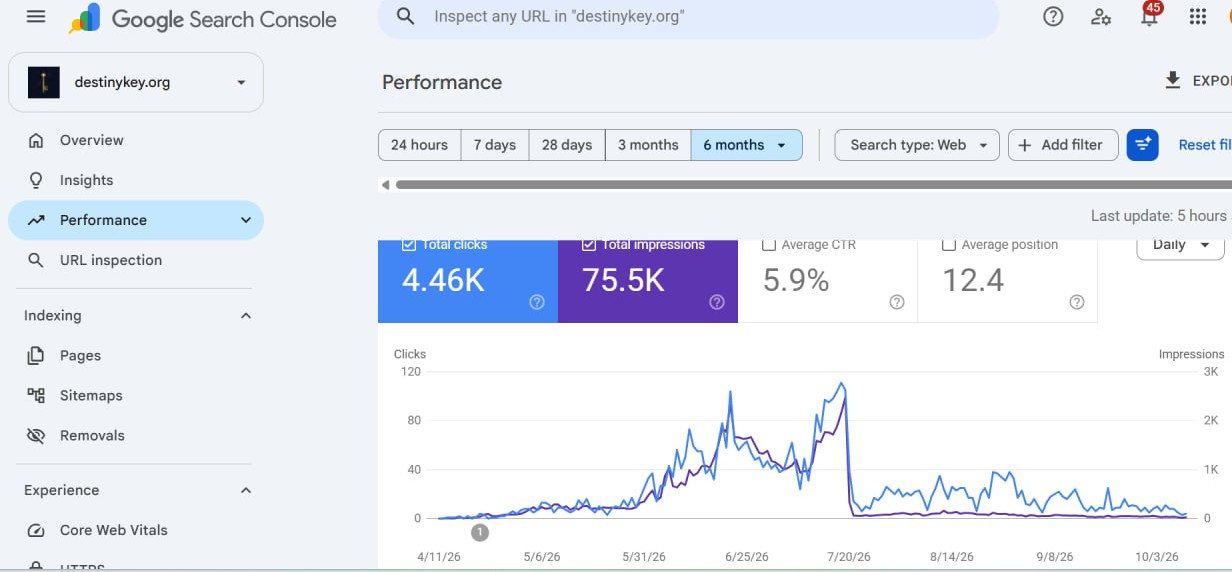The height and width of the screenshot is (572, 1232).
Task: Enable the Average position checkbox
Action: tap(948, 244)
